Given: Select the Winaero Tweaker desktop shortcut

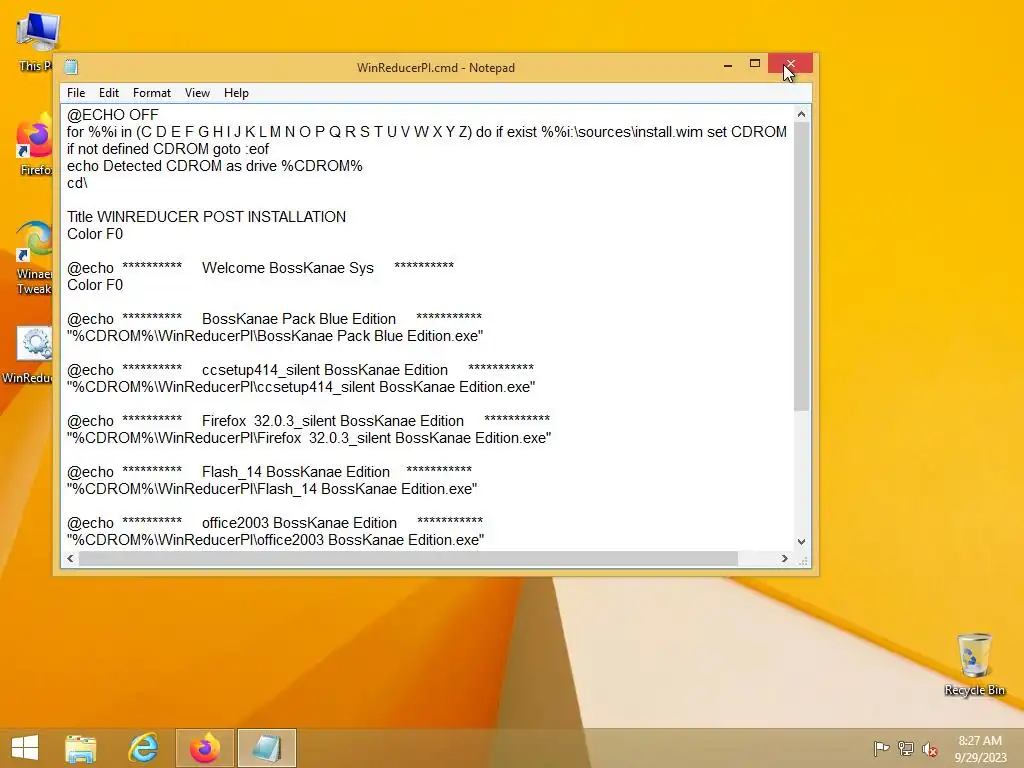Looking at the screenshot, I should coord(34,258).
